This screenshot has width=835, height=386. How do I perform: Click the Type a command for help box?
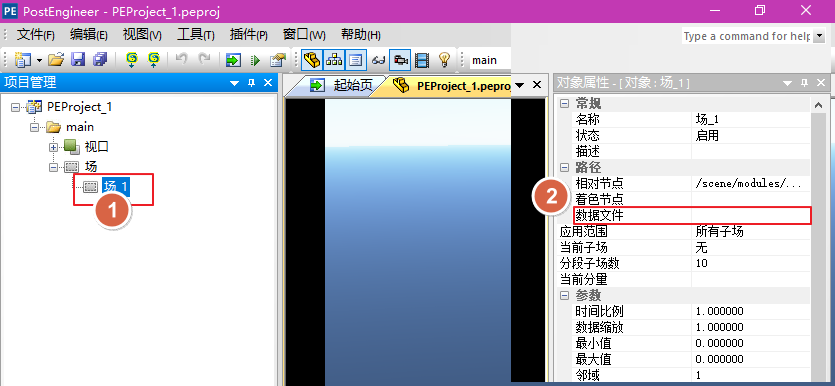pyautogui.click(x=747, y=36)
